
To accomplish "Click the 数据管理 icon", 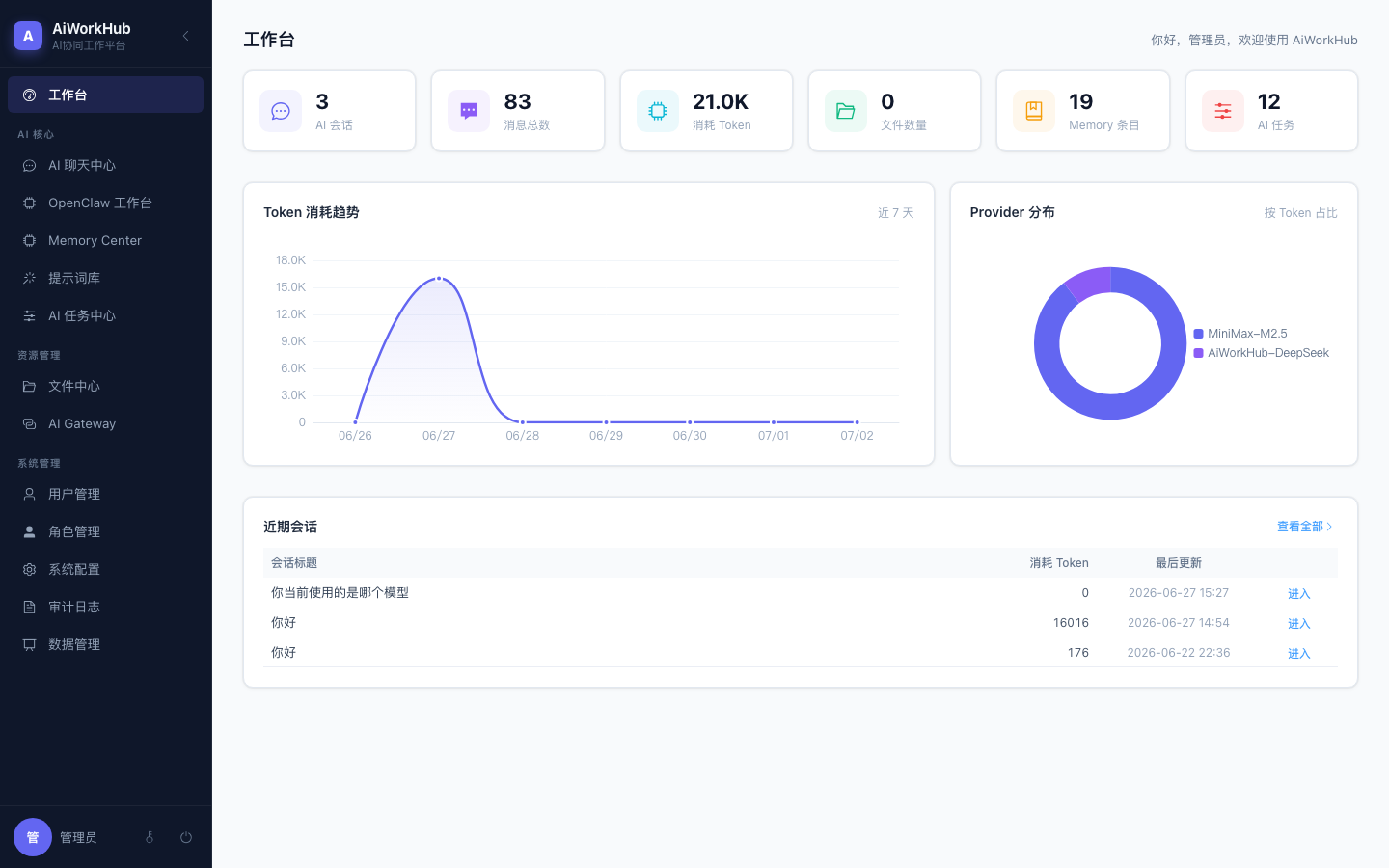I will click(29, 644).
